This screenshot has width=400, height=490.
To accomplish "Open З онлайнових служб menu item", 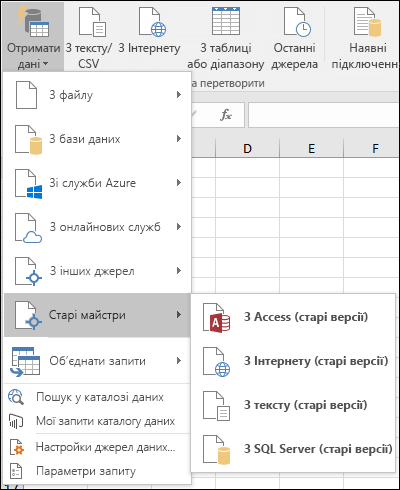I will [x=97, y=227].
